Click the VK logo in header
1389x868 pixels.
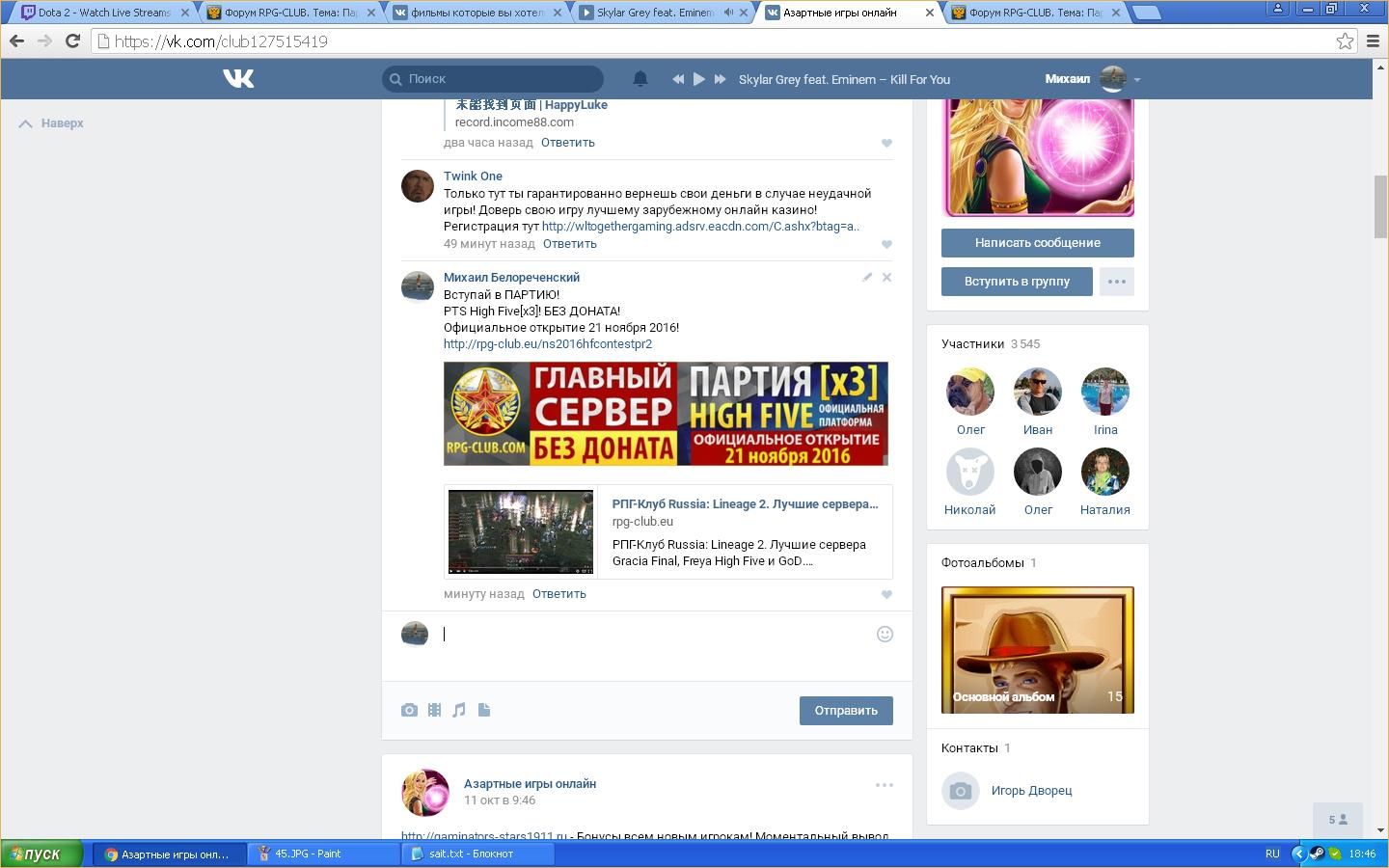238,79
